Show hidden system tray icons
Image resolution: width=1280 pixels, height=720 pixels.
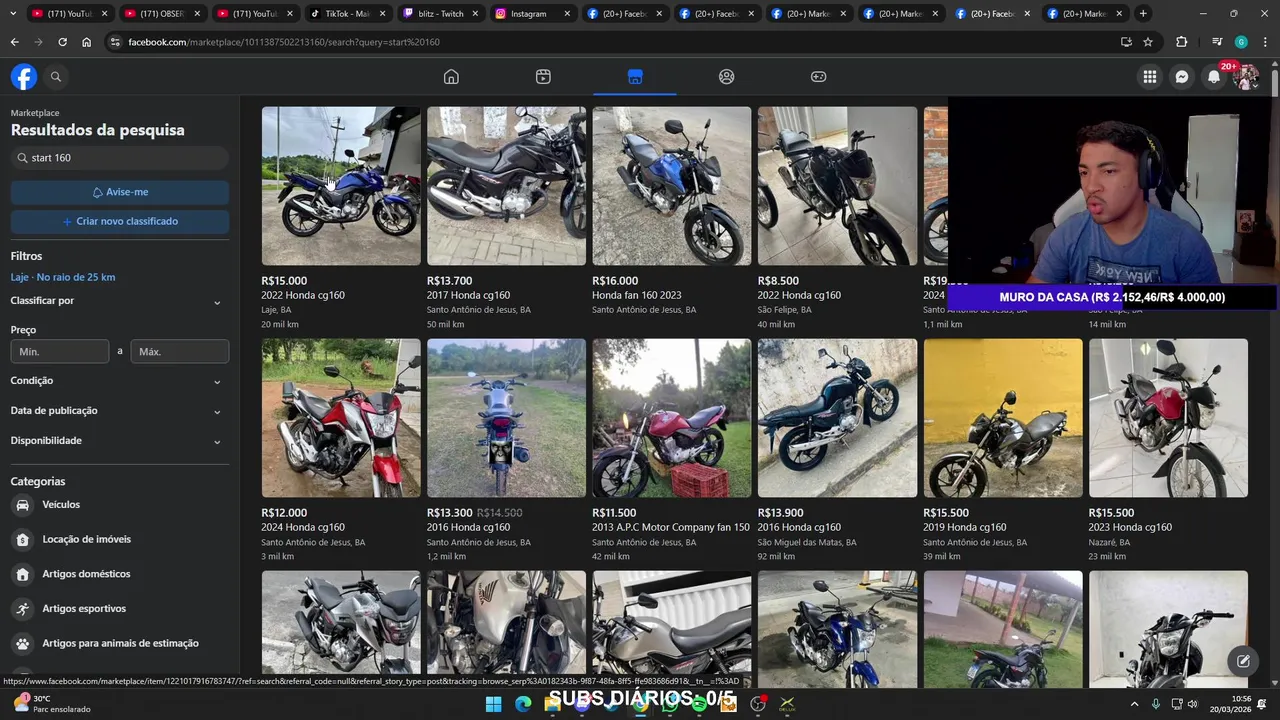[1134, 704]
